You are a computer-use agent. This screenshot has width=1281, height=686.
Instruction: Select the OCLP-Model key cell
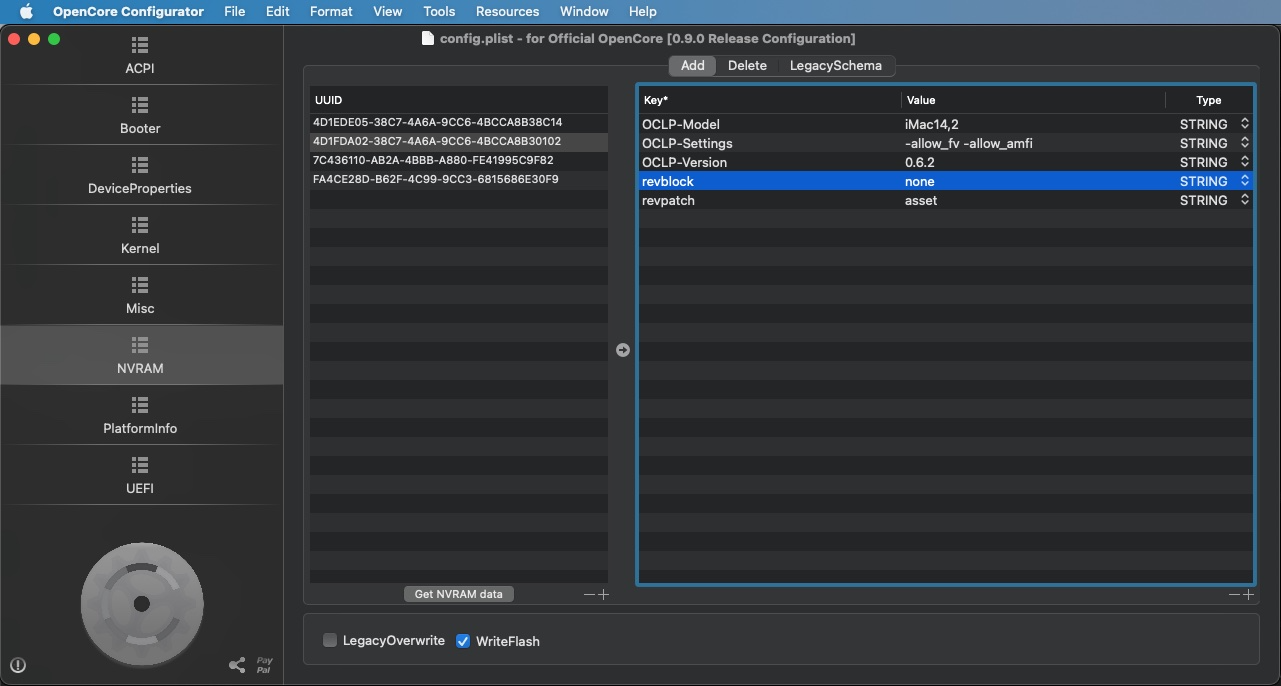tap(770, 124)
